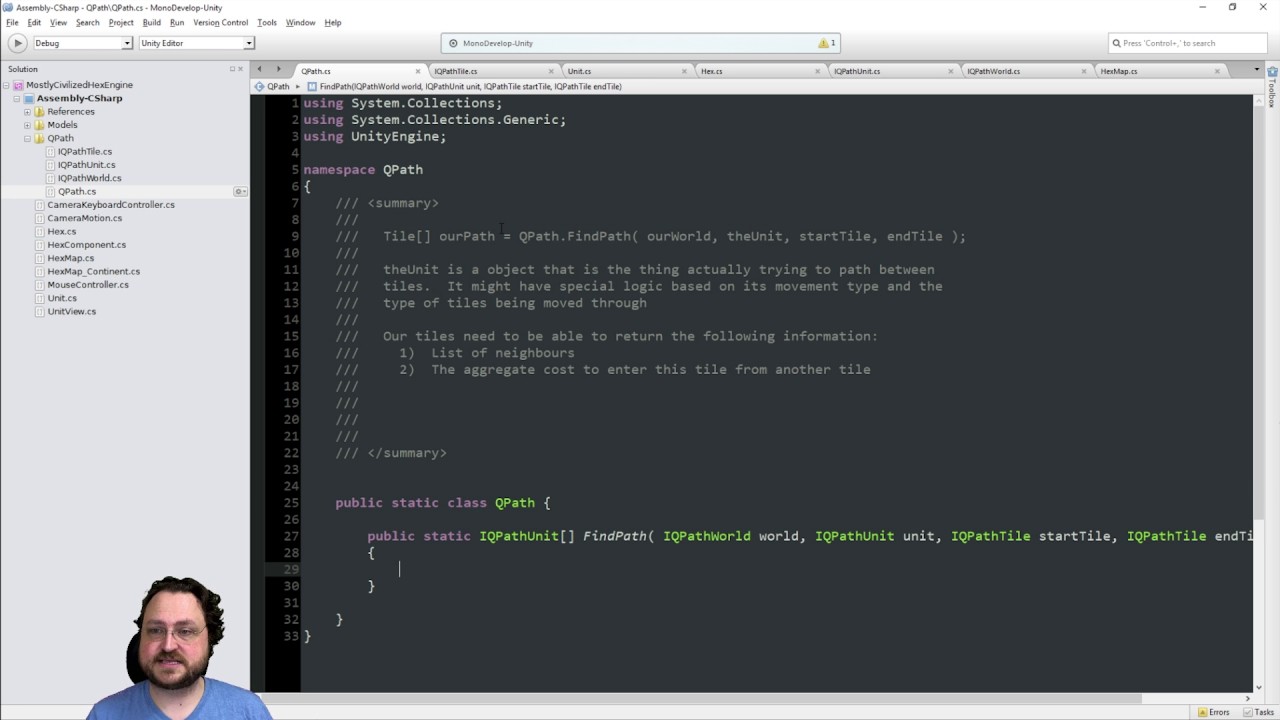The image size is (1280, 720).
Task: Open the File menu
Action: tap(12, 22)
